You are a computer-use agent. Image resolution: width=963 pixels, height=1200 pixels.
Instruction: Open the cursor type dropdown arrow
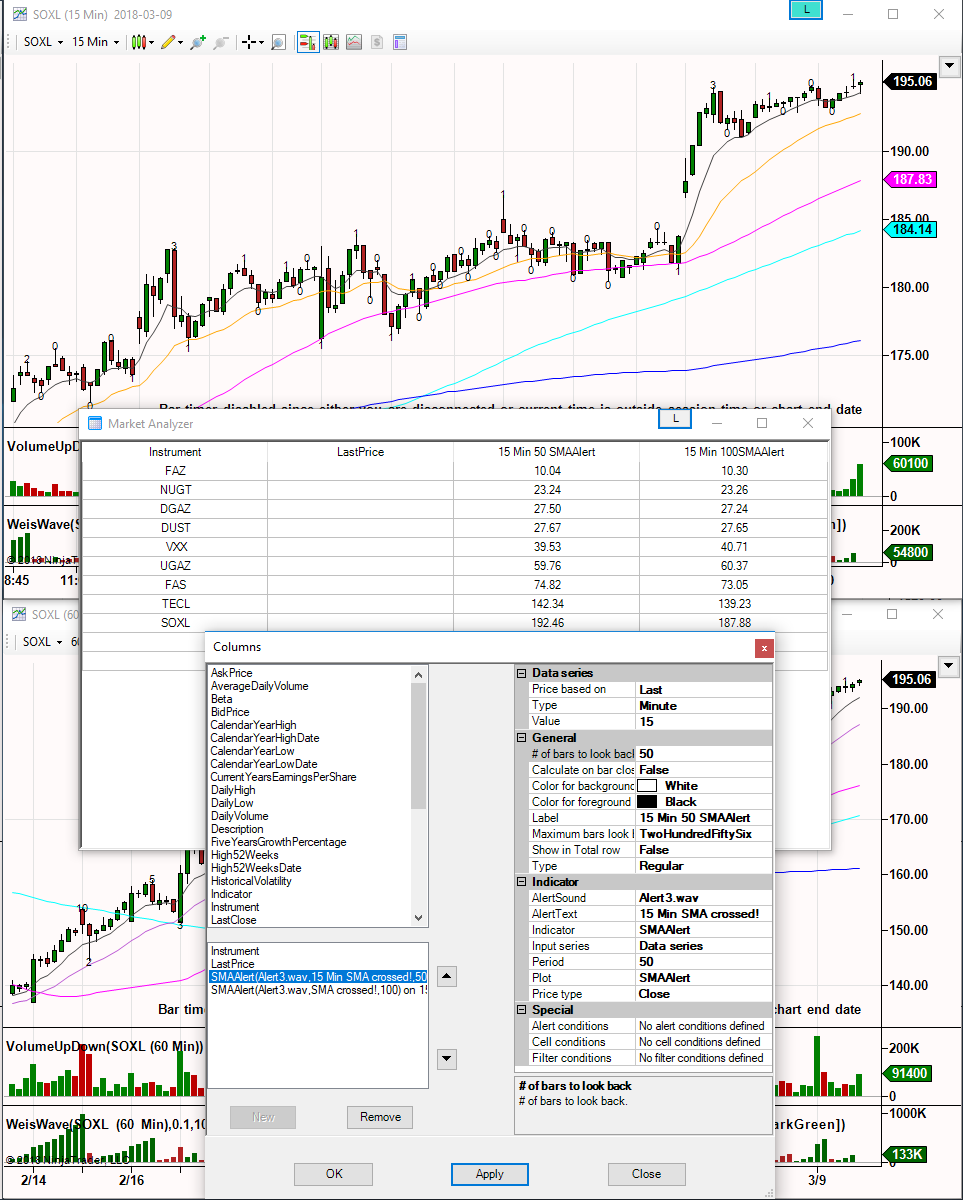pyautogui.click(x=260, y=42)
